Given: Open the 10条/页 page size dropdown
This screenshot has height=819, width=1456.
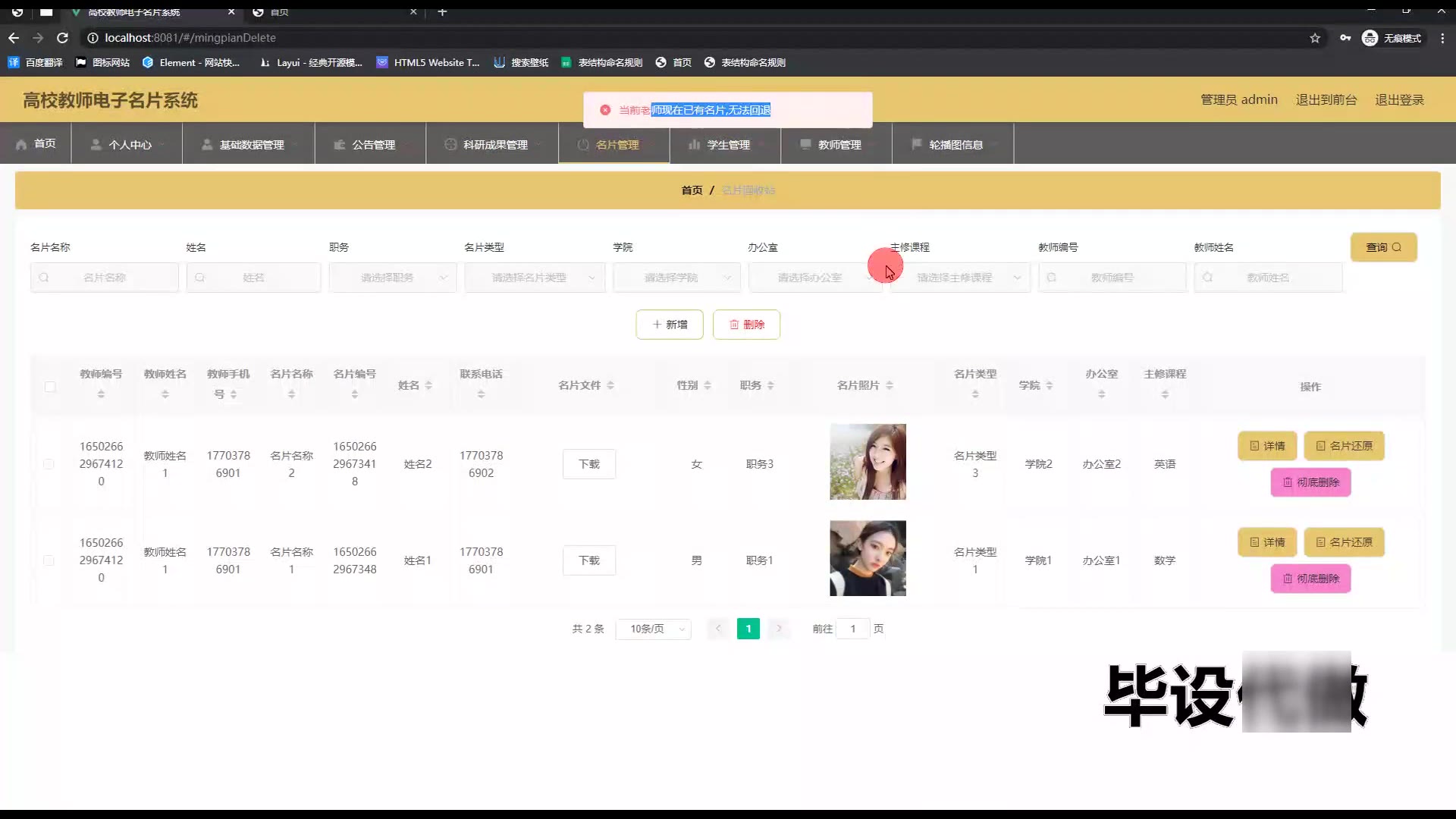Looking at the screenshot, I should pyautogui.click(x=653, y=629).
